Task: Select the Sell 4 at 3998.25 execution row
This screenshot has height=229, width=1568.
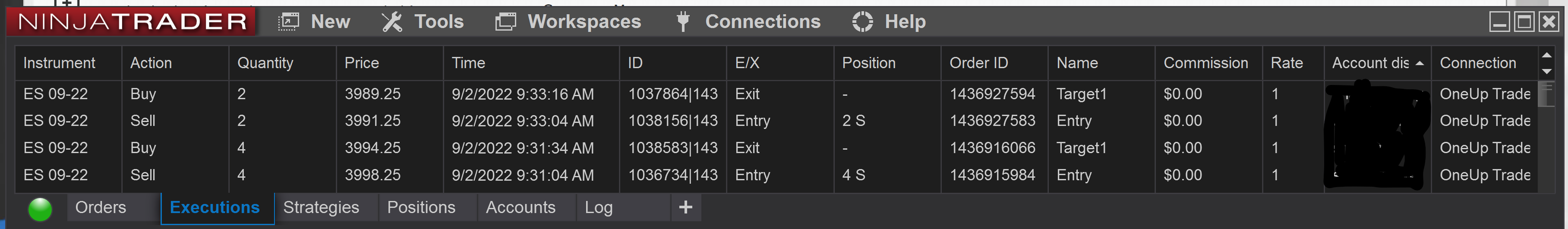Action: (776, 175)
